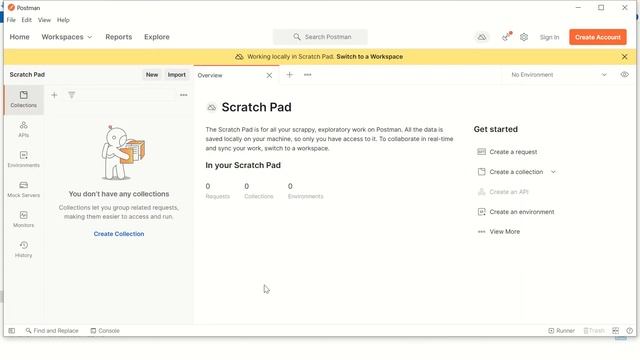Click the satellite capture requests icon
640x360 pixels.
click(506, 37)
